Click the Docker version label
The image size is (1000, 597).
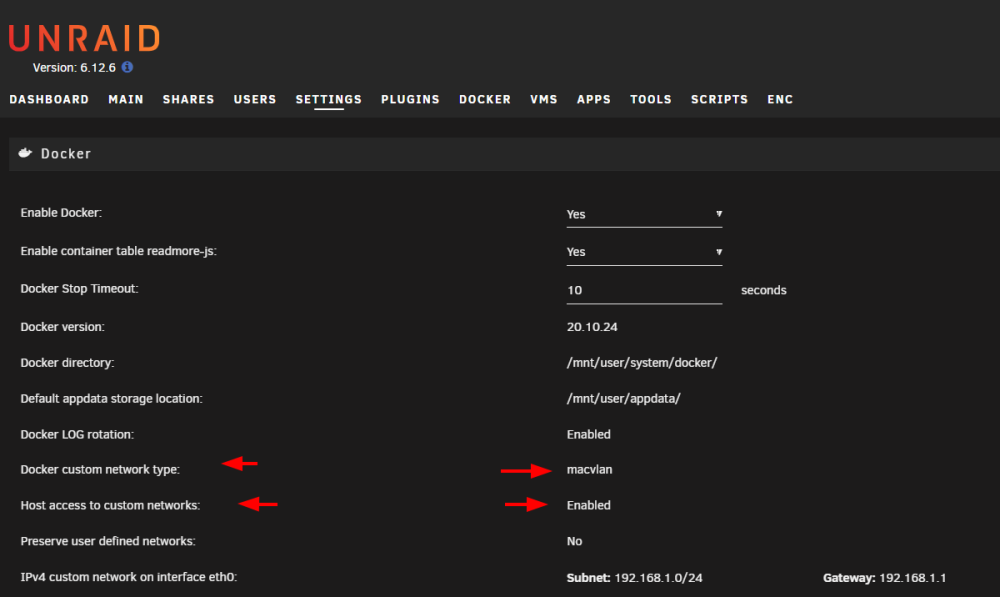coord(62,327)
